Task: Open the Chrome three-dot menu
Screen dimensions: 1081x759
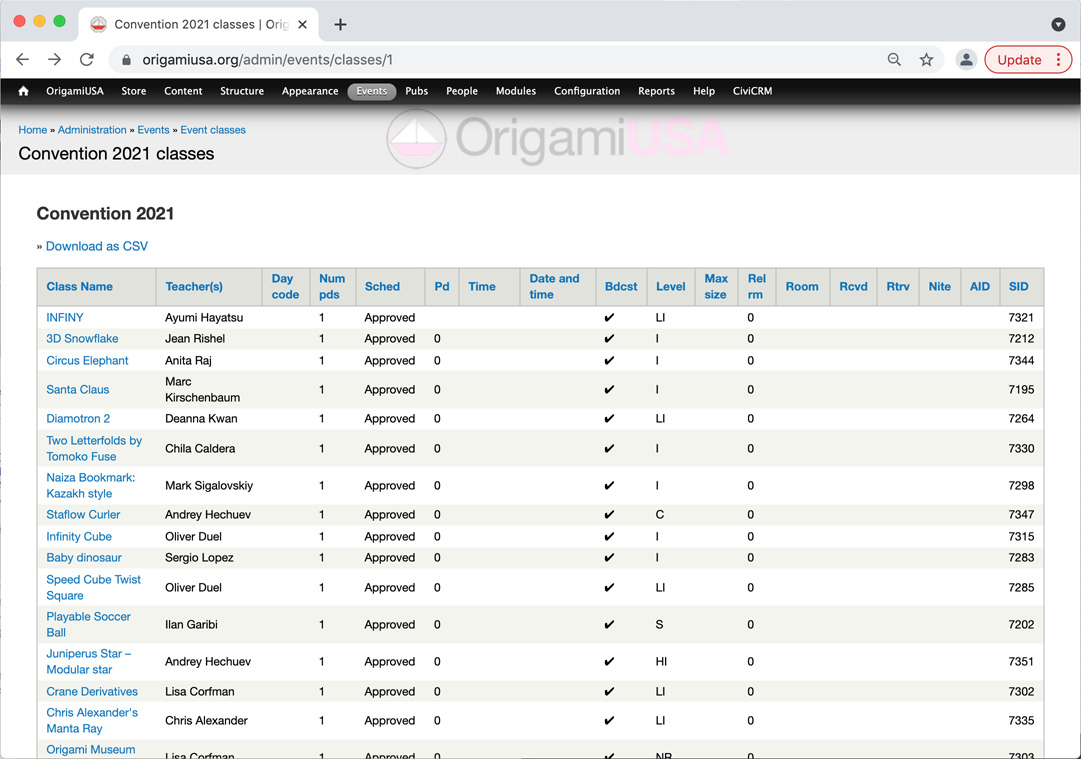Action: [1058, 59]
